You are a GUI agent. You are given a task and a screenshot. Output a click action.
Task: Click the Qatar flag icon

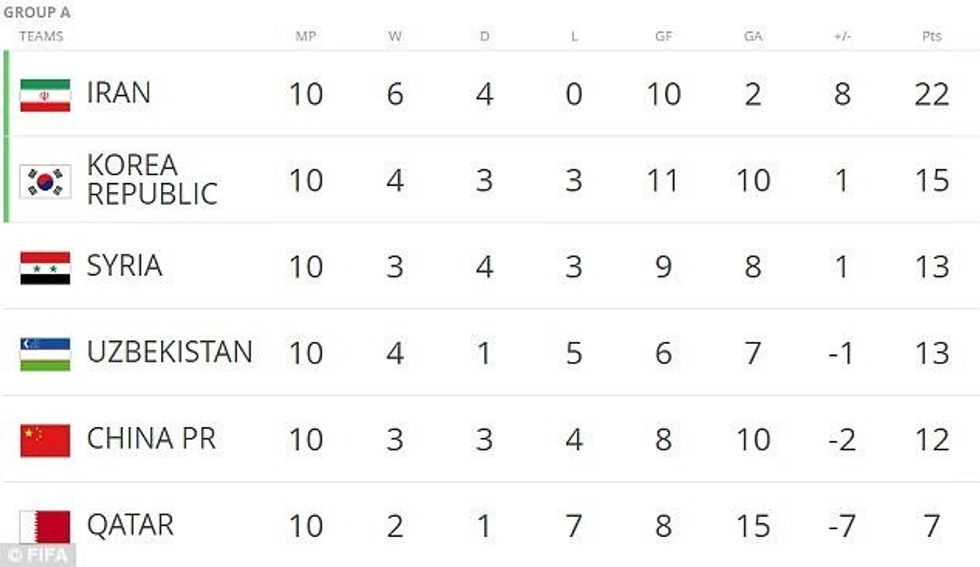45,526
